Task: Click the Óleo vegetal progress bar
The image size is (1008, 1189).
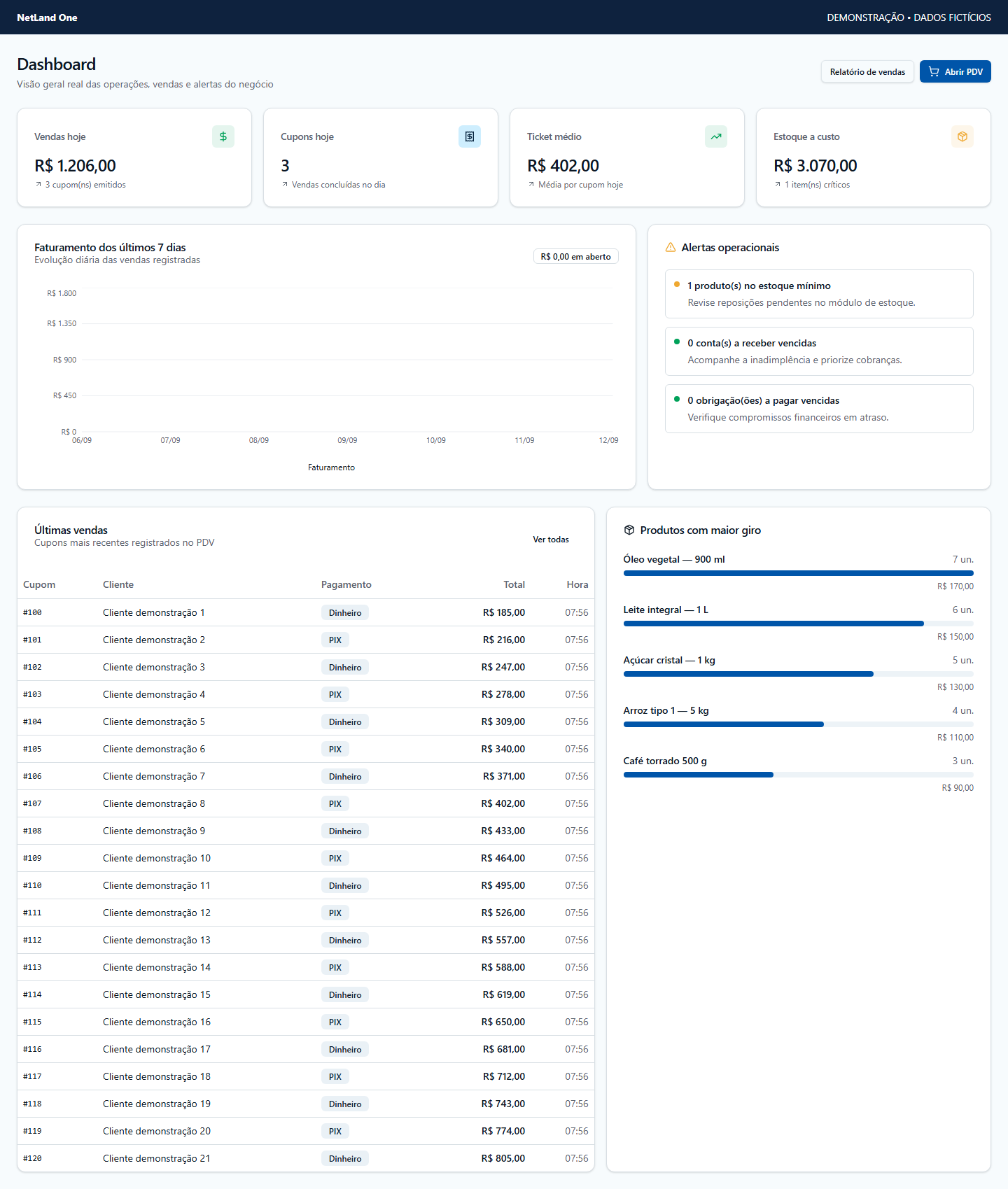Action: [x=798, y=573]
